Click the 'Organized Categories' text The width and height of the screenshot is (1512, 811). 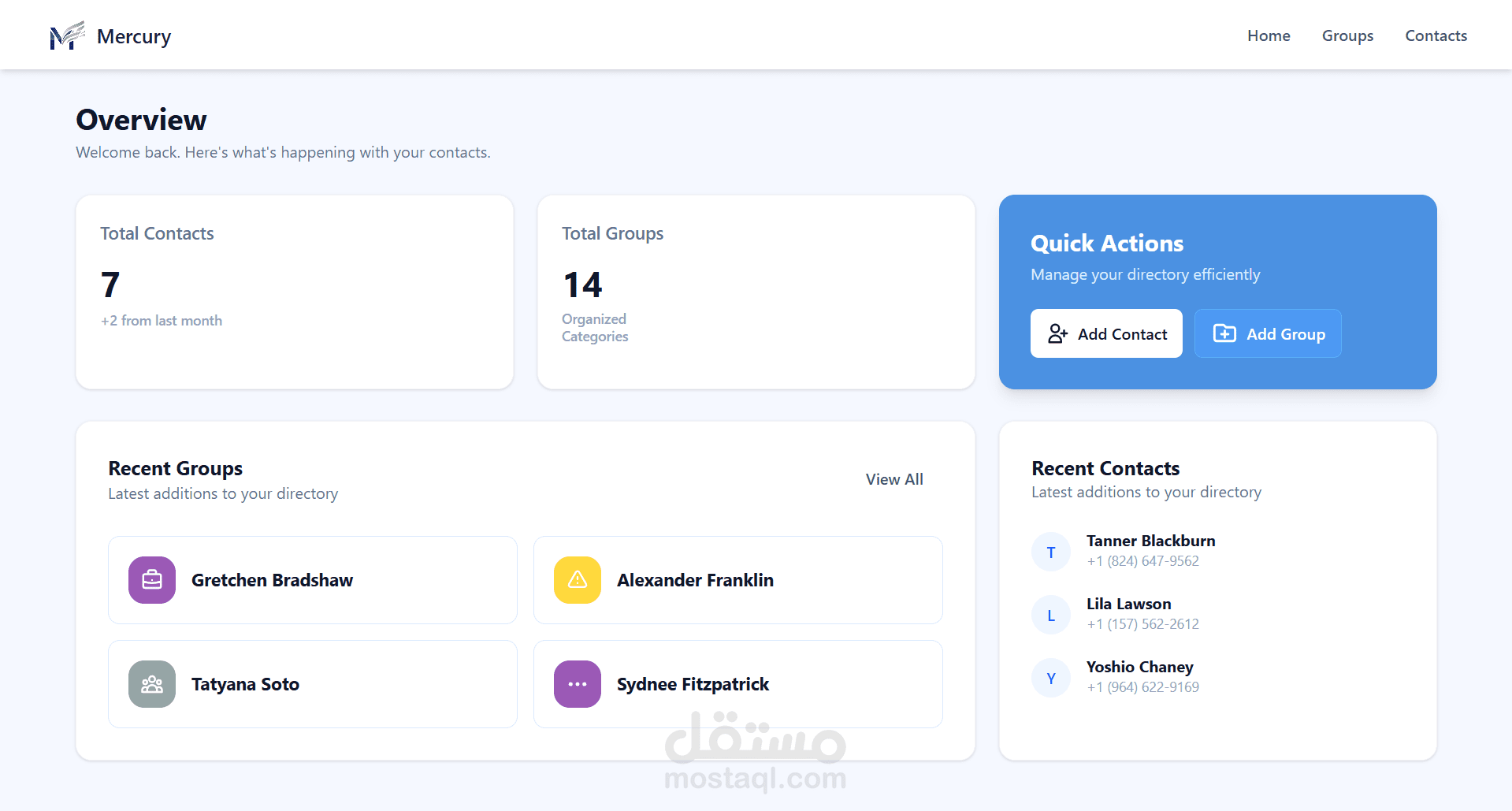(595, 328)
